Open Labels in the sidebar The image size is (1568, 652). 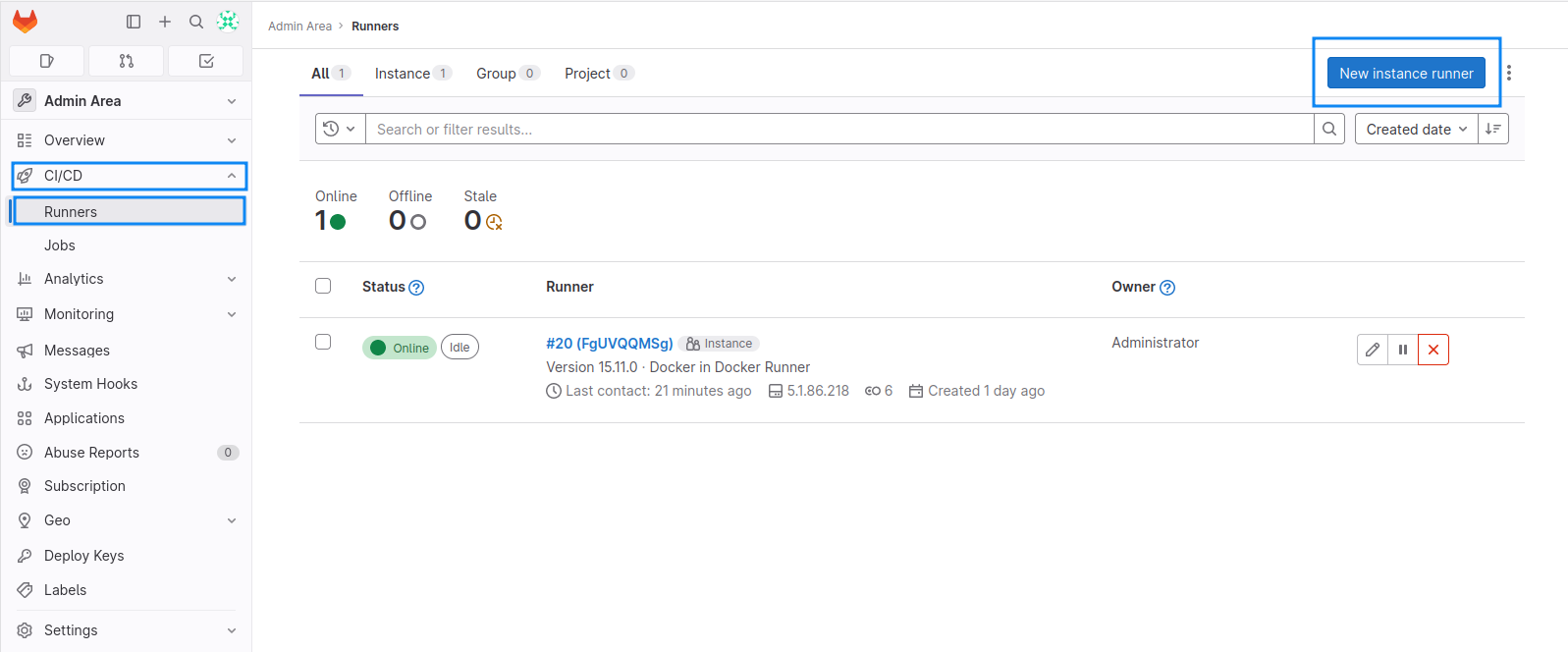click(x=127, y=590)
